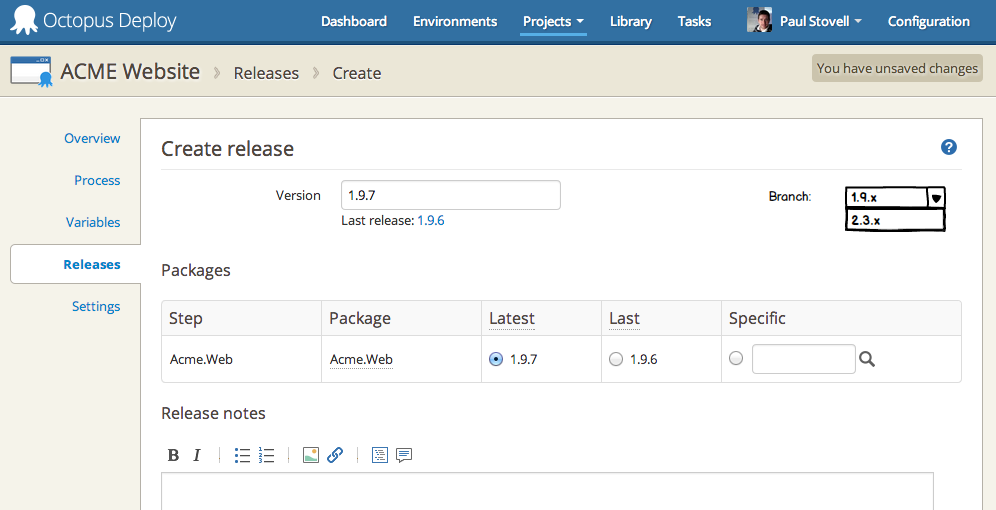The height and width of the screenshot is (510, 996).
Task: Insert a hyperlink in release notes
Action: click(x=335, y=455)
